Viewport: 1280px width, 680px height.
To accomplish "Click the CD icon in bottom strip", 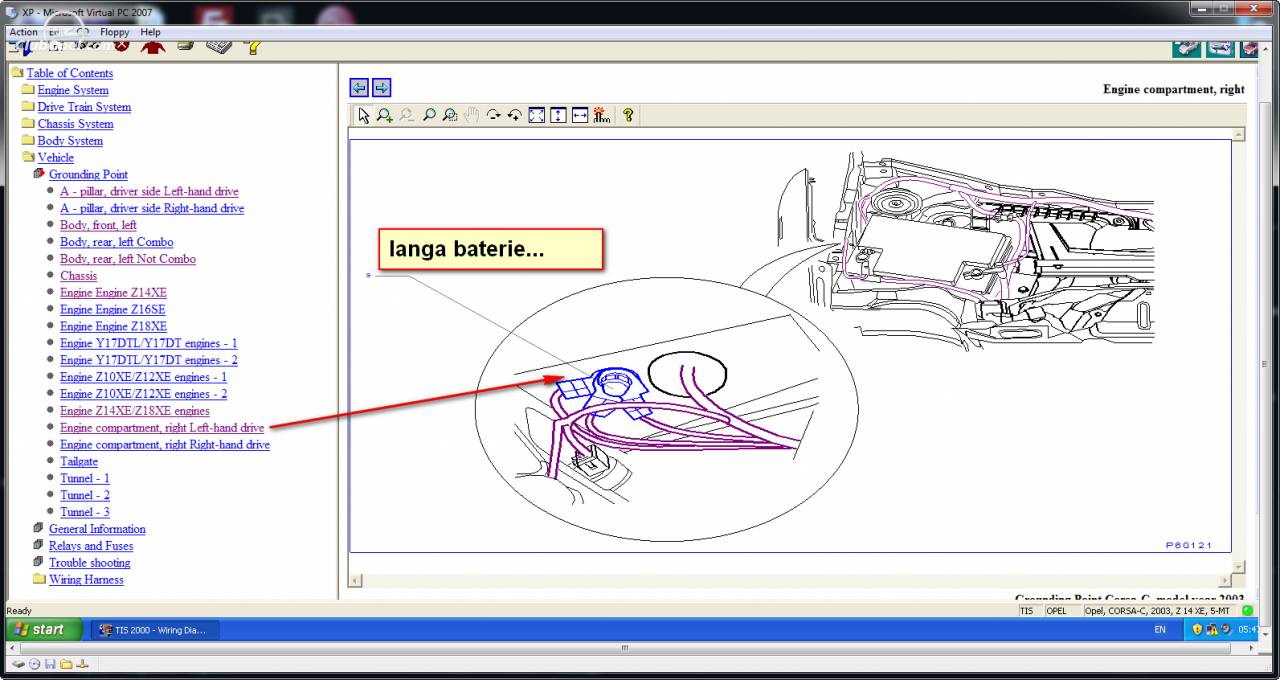I will click(34, 663).
